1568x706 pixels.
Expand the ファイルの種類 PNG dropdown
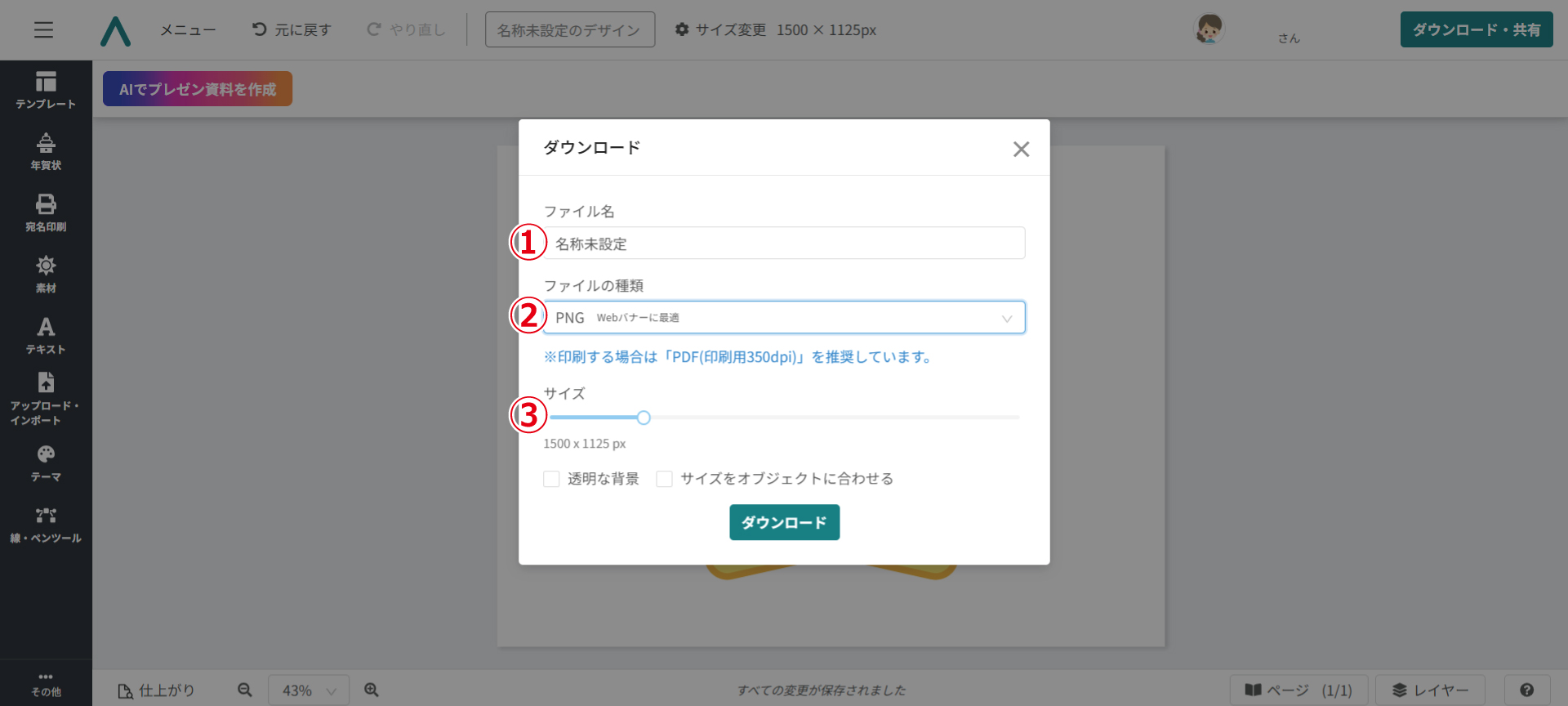point(784,318)
